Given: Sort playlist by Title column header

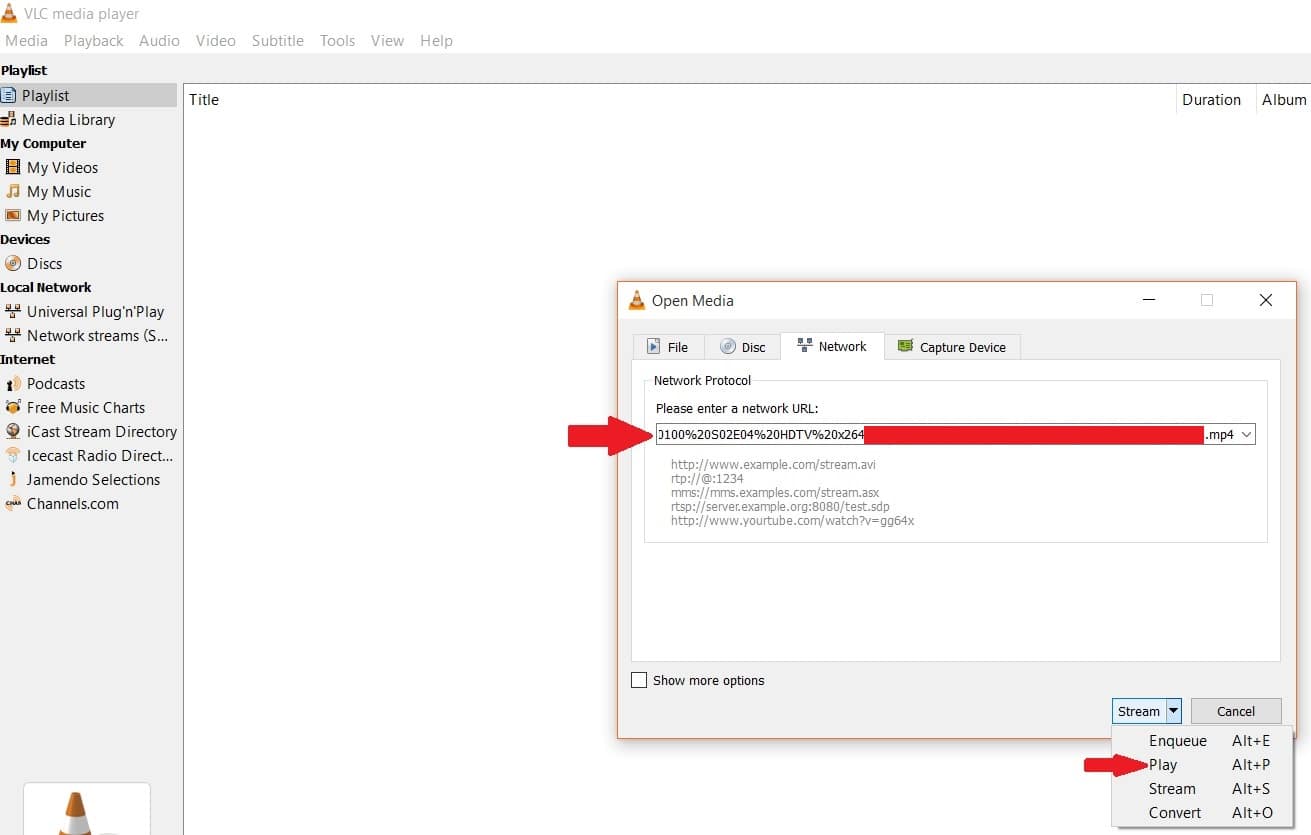Looking at the screenshot, I should pos(204,100).
